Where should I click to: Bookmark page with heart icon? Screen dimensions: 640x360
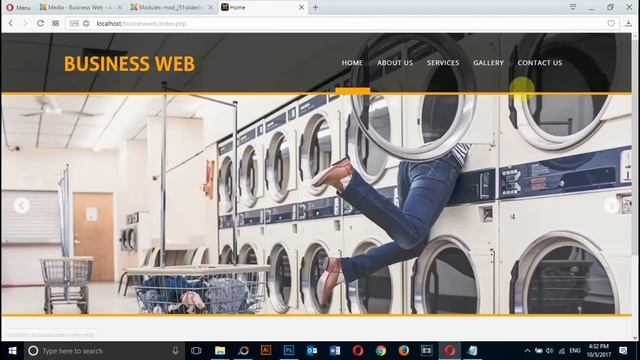coord(611,24)
